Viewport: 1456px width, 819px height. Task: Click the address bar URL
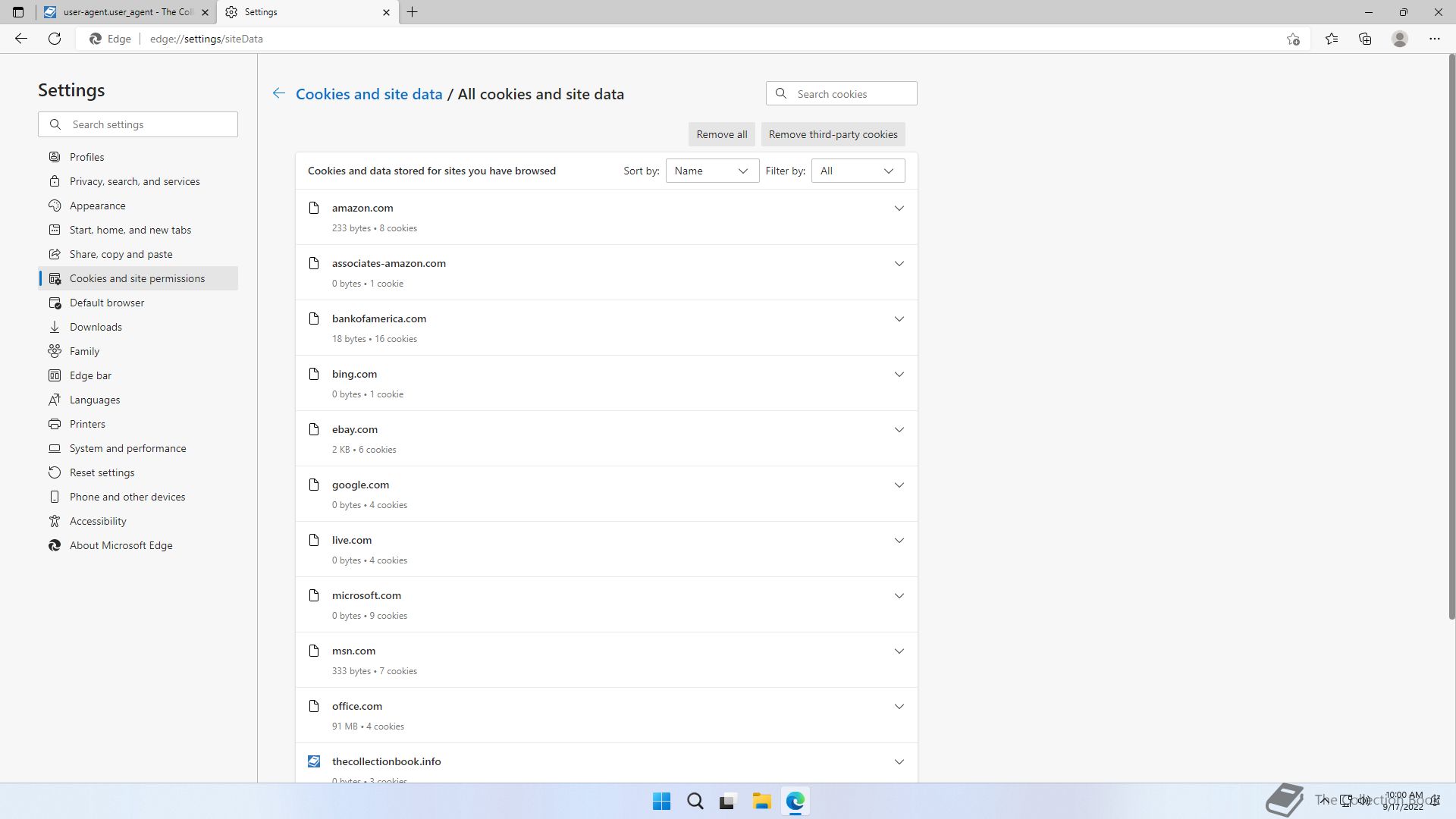206,39
